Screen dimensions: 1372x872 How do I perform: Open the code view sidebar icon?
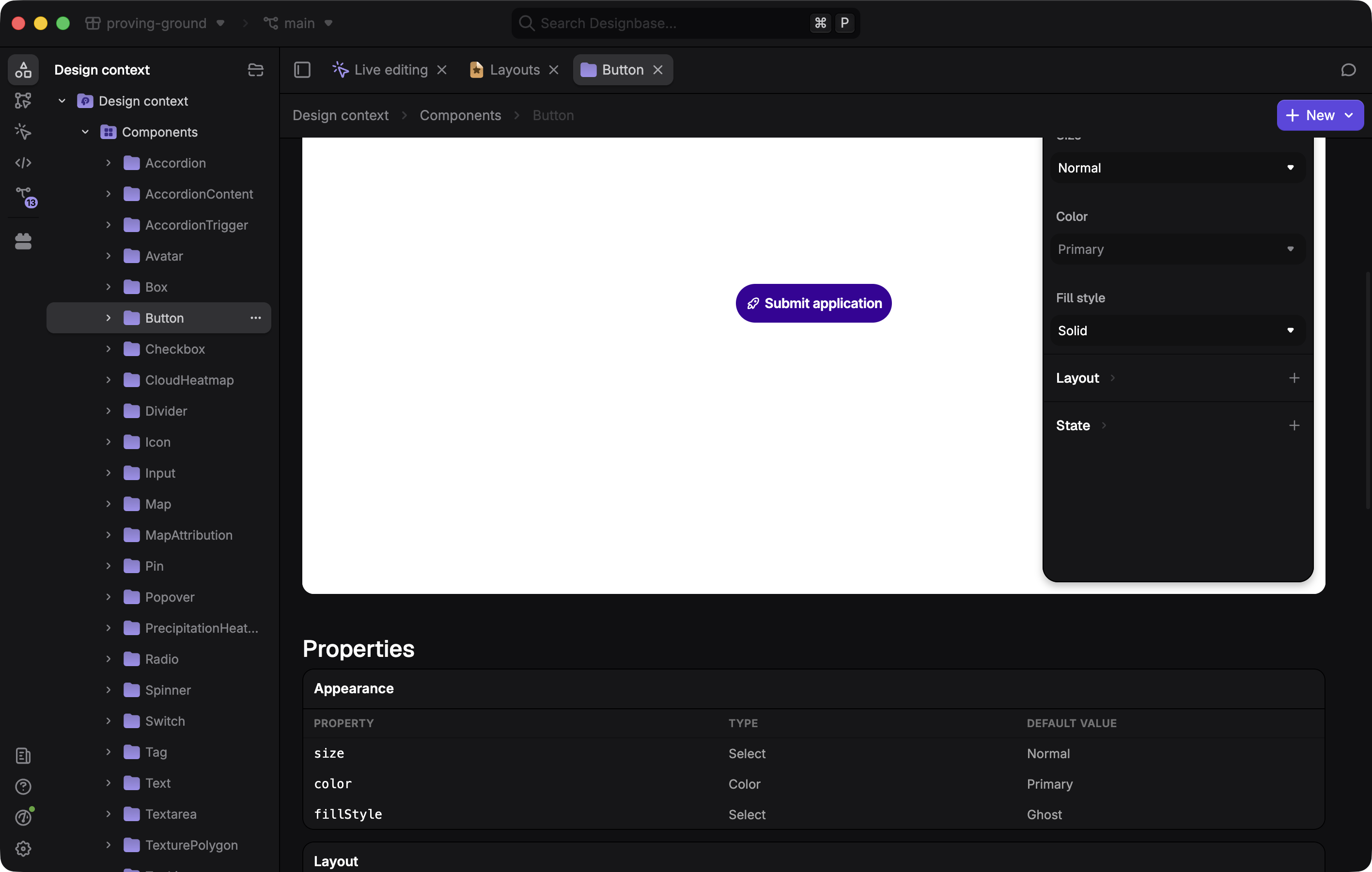[x=23, y=163]
